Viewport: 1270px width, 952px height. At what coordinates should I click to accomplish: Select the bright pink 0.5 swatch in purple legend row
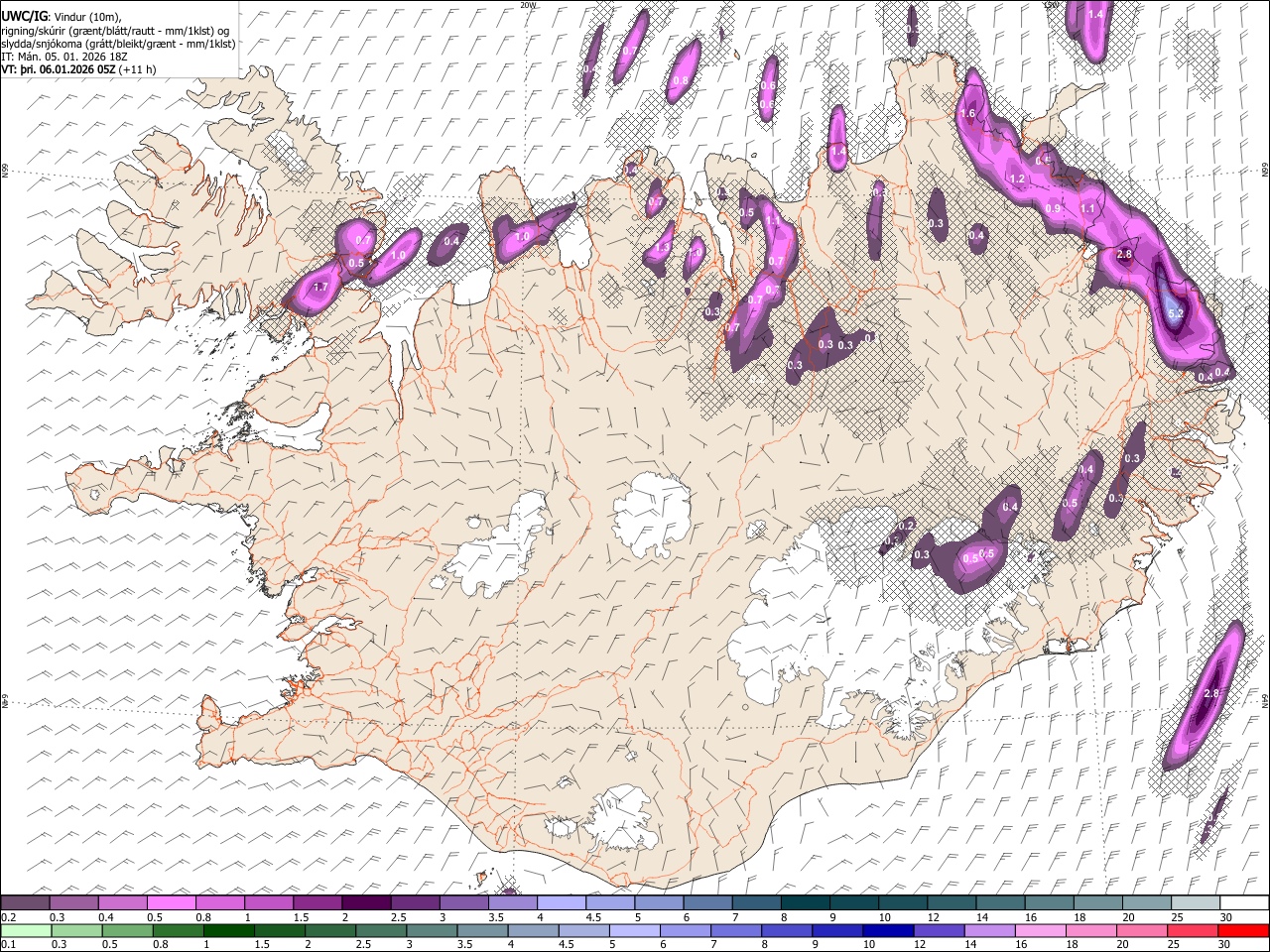[171, 903]
